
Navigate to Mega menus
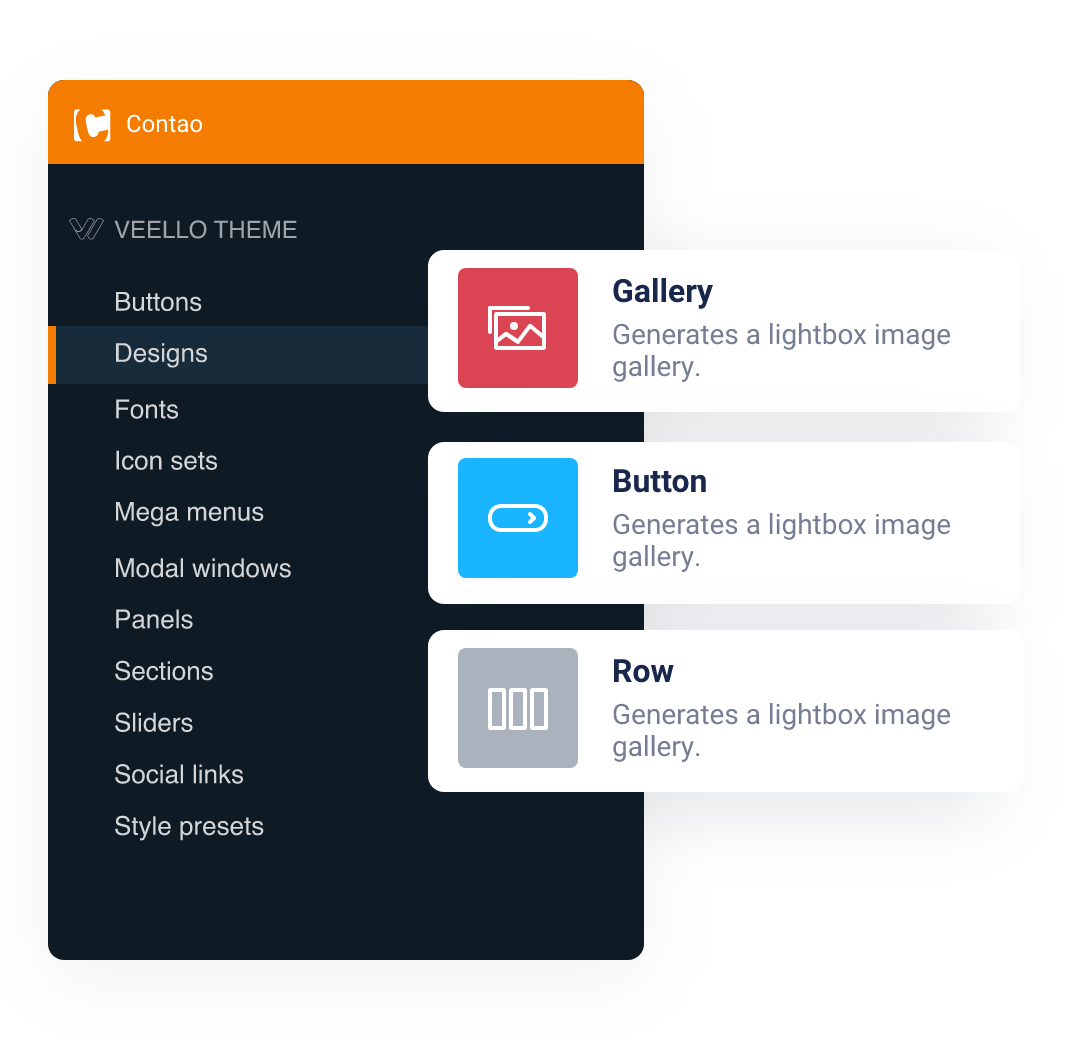pos(189,513)
